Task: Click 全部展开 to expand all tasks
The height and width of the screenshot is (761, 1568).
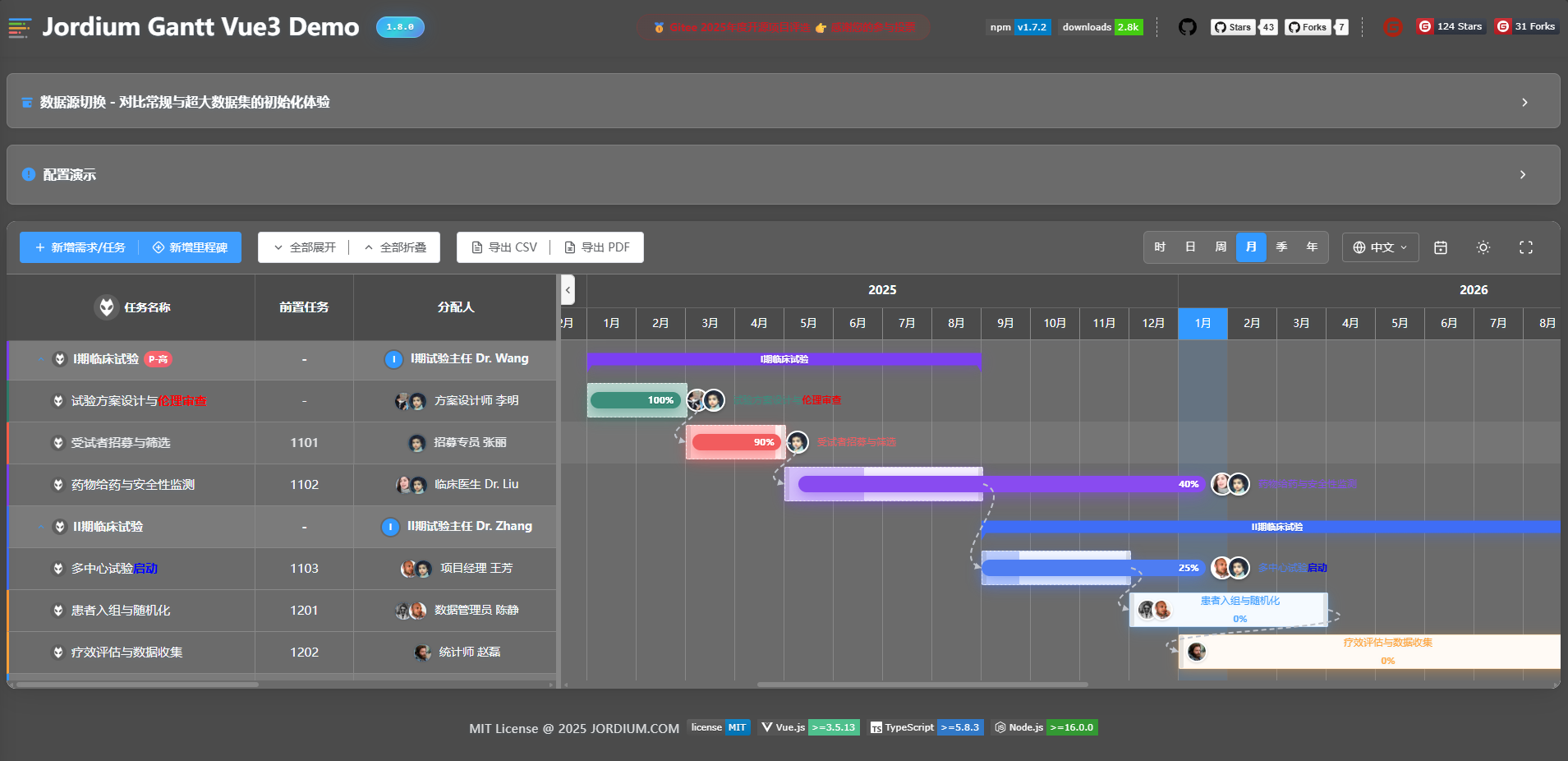Action: (x=305, y=247)
